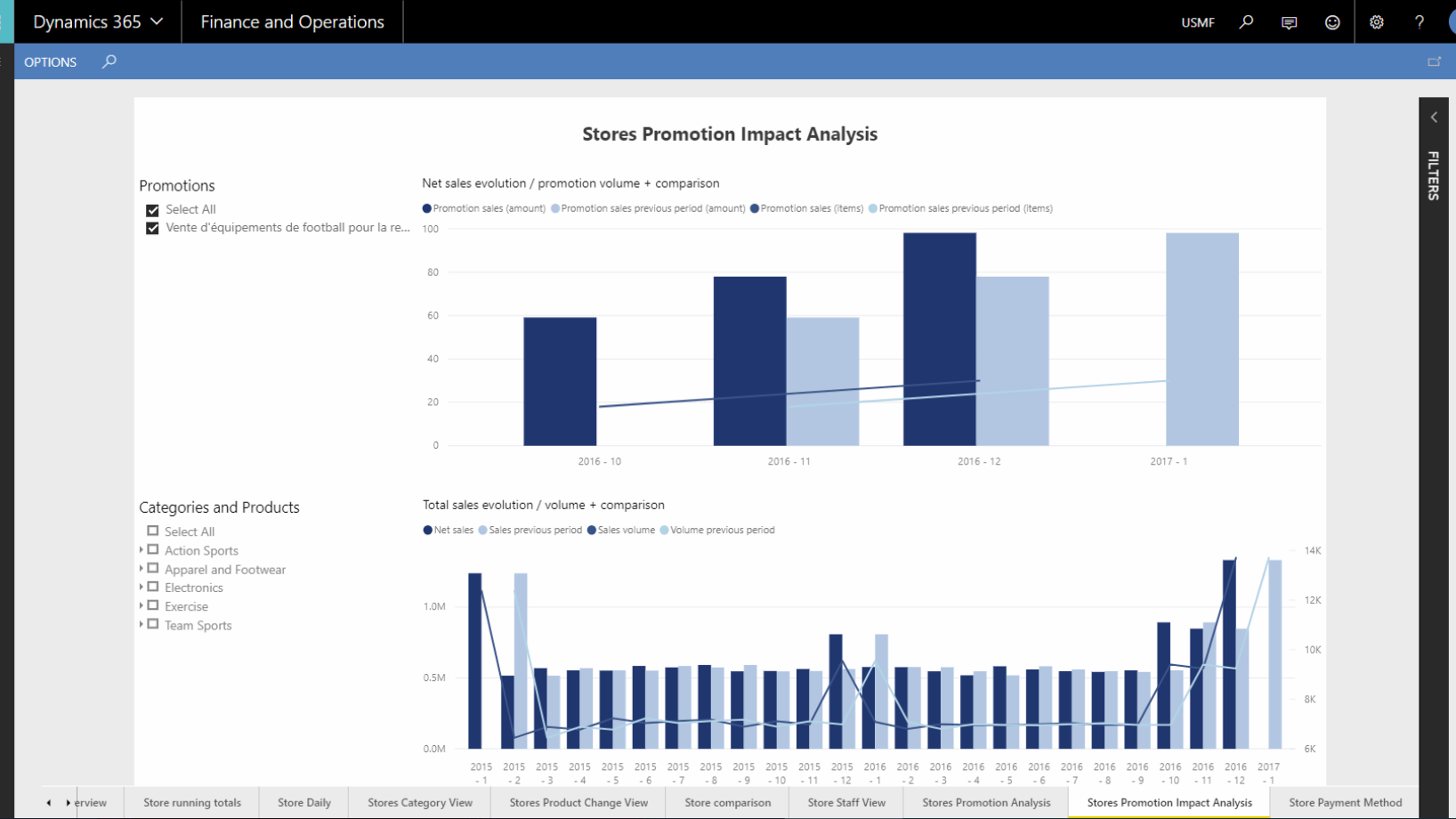Click the smiley feedback icon
This screenshot has height=819, width=1456.
[1332, 22]
